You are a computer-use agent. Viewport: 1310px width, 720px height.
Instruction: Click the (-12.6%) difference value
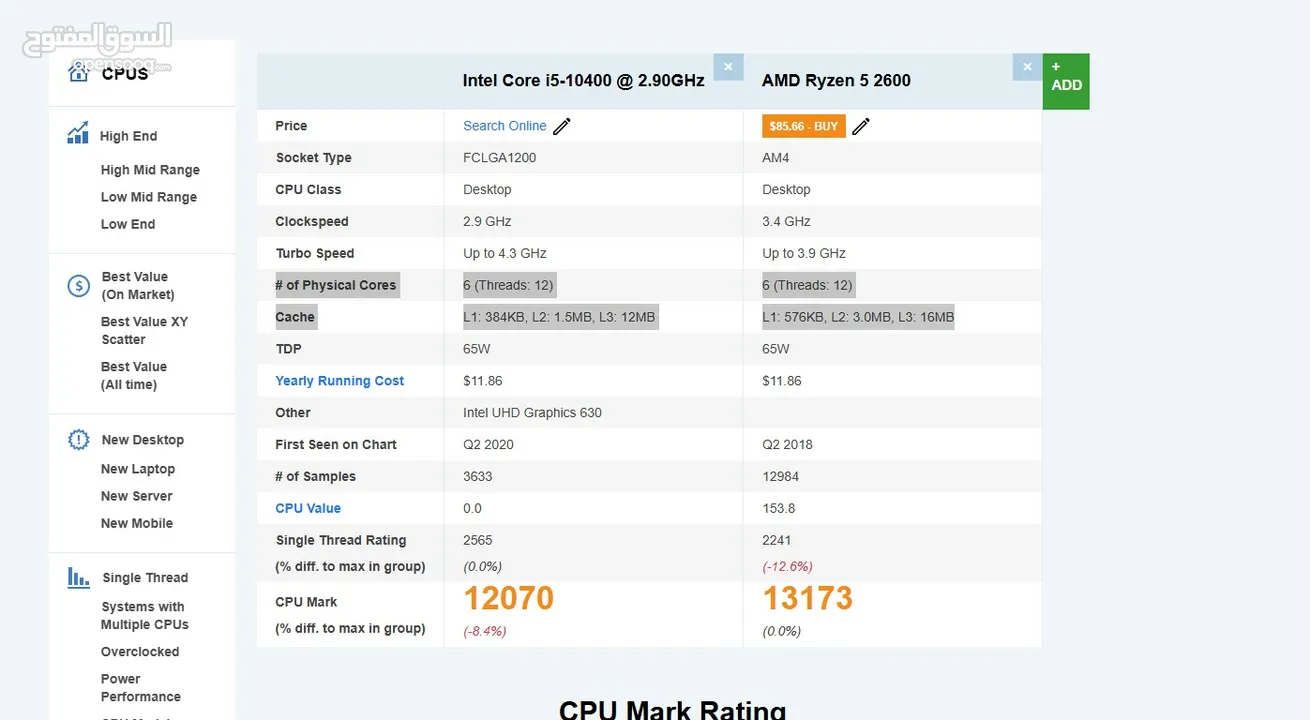788,567
